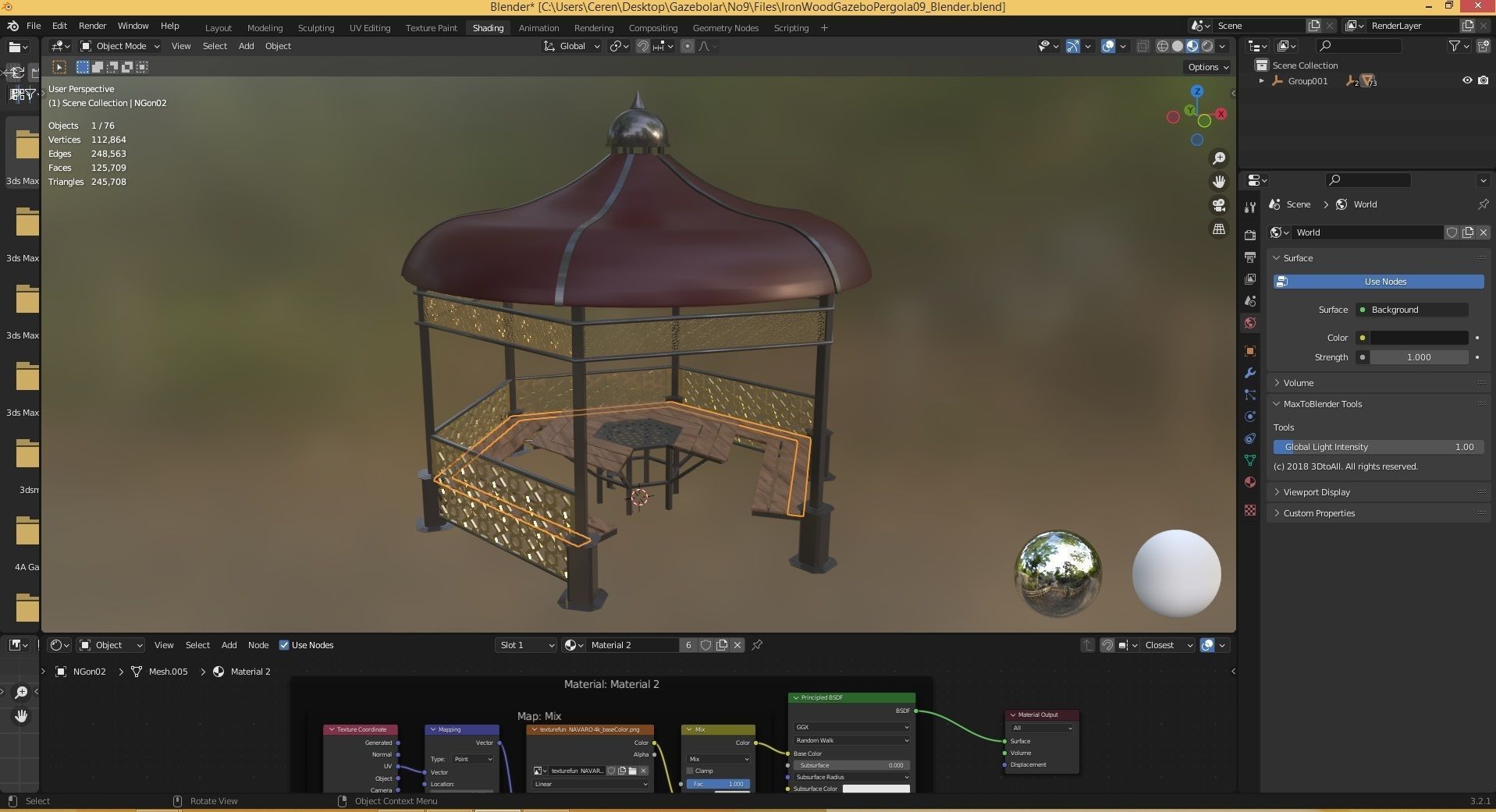Switch perspective/orthographic grid icon
This screenshot has width=1496, height=812.
1219,229
